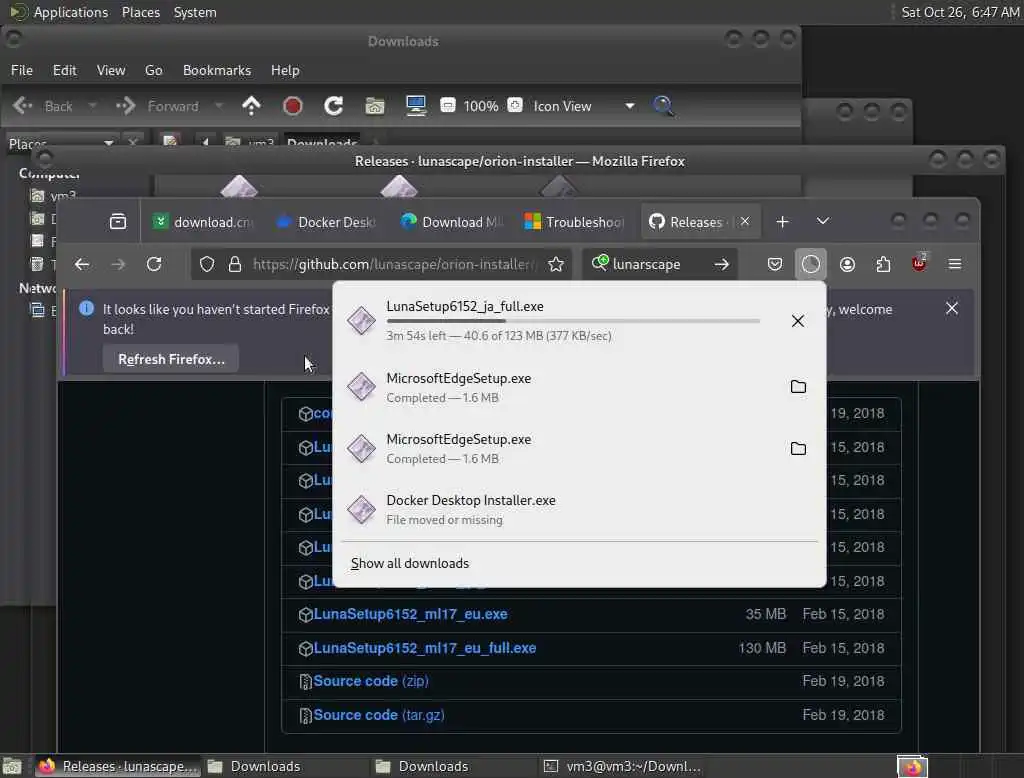This screenshot has height=778, width=1024.
Task: Open a new Firefox tab
Action: 782,221
